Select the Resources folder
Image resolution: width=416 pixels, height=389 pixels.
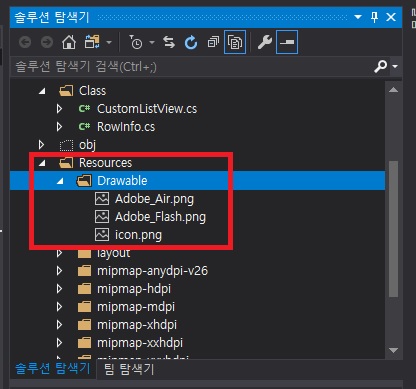pos(105,163)
